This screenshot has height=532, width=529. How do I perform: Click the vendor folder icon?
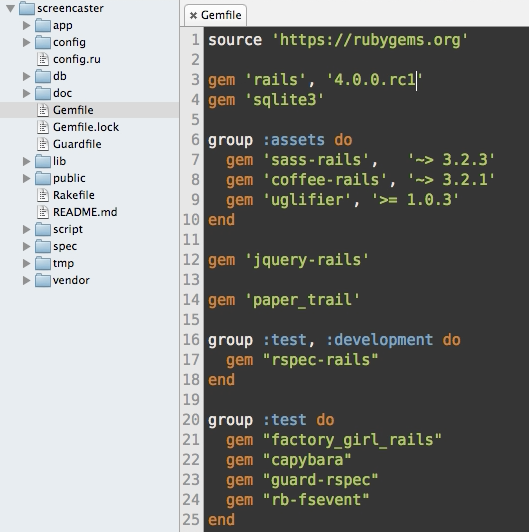43,280
